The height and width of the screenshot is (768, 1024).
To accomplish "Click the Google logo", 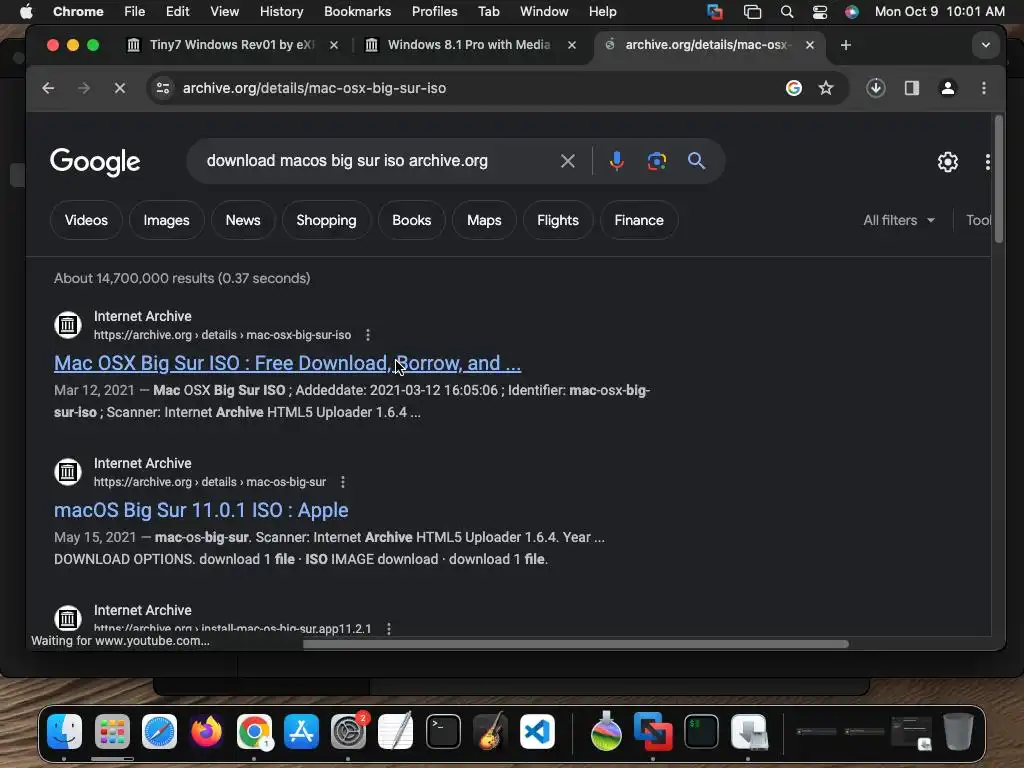I will (x=95, y=161).
